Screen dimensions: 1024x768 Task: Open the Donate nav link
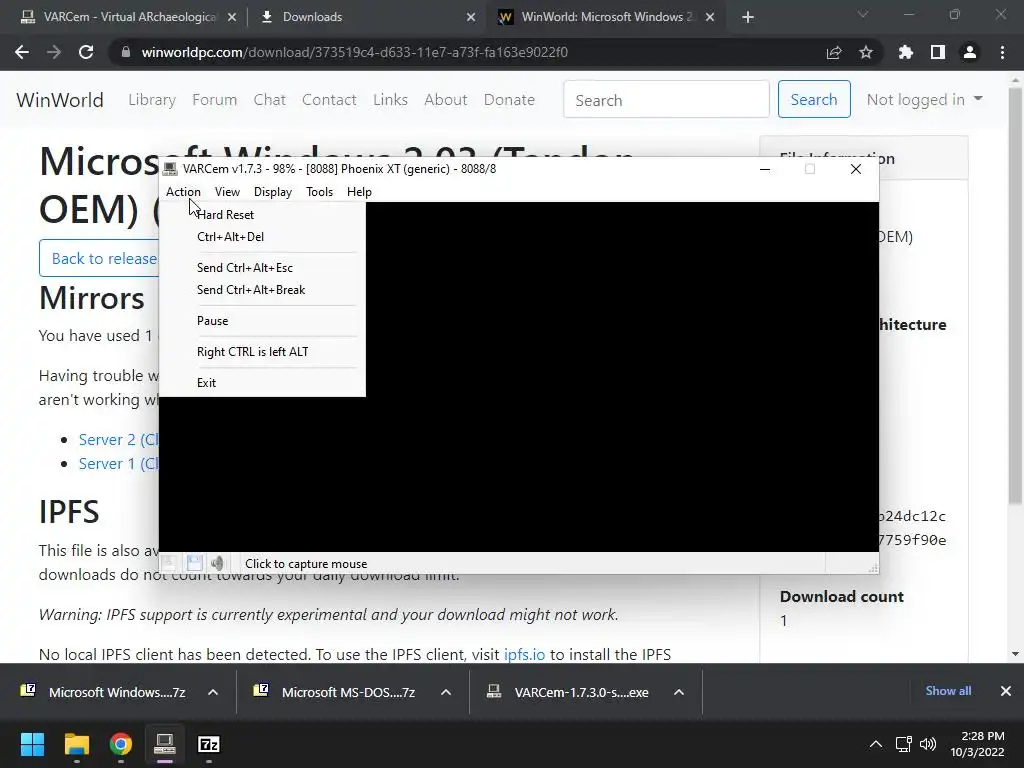(x=509, y=100)
